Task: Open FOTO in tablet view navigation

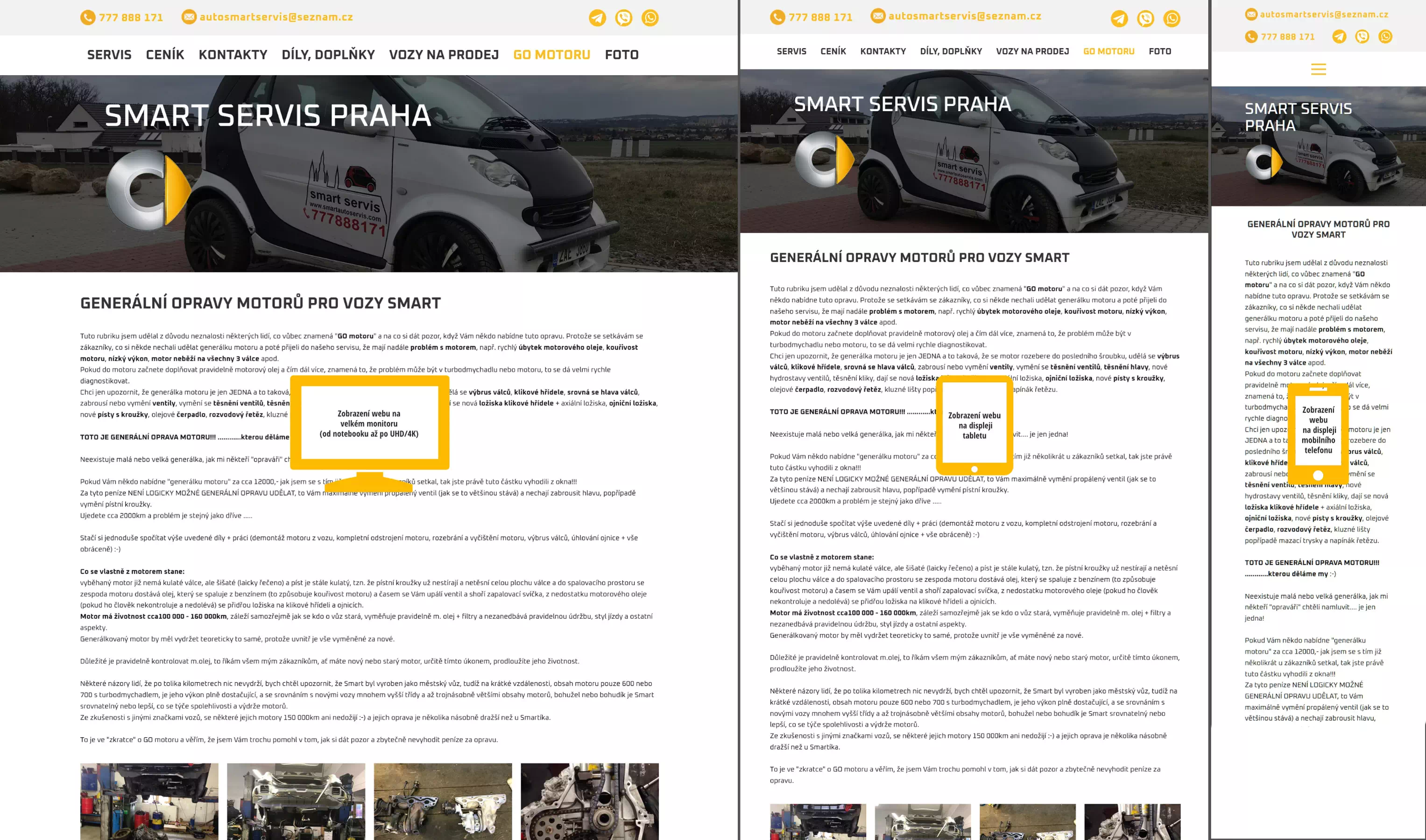Action: click(1160, 51)
